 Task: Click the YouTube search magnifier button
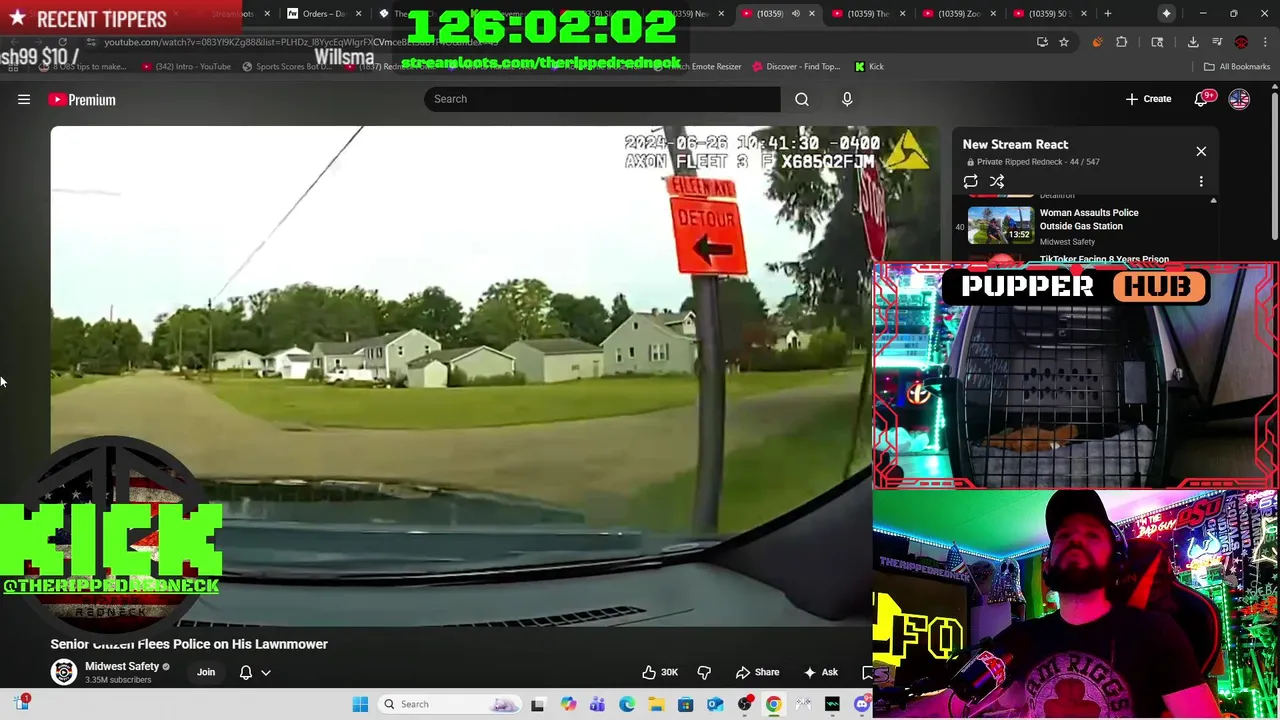pyautogui.click(x=802, y=99)
